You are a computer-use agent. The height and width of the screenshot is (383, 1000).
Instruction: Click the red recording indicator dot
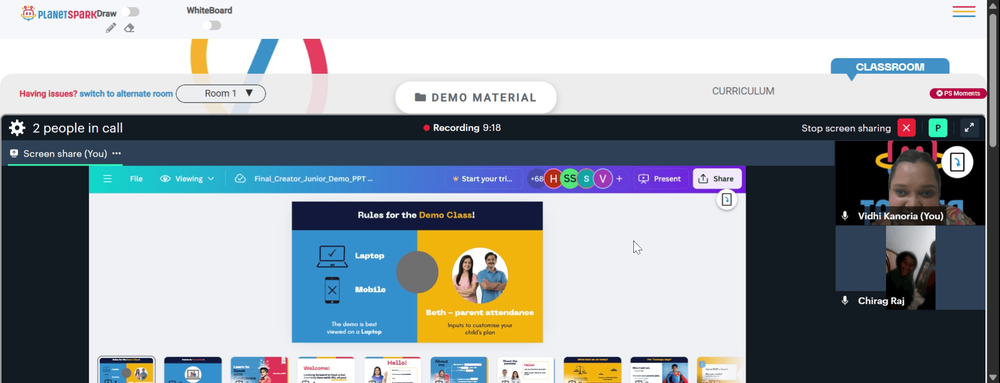(427, 128)
